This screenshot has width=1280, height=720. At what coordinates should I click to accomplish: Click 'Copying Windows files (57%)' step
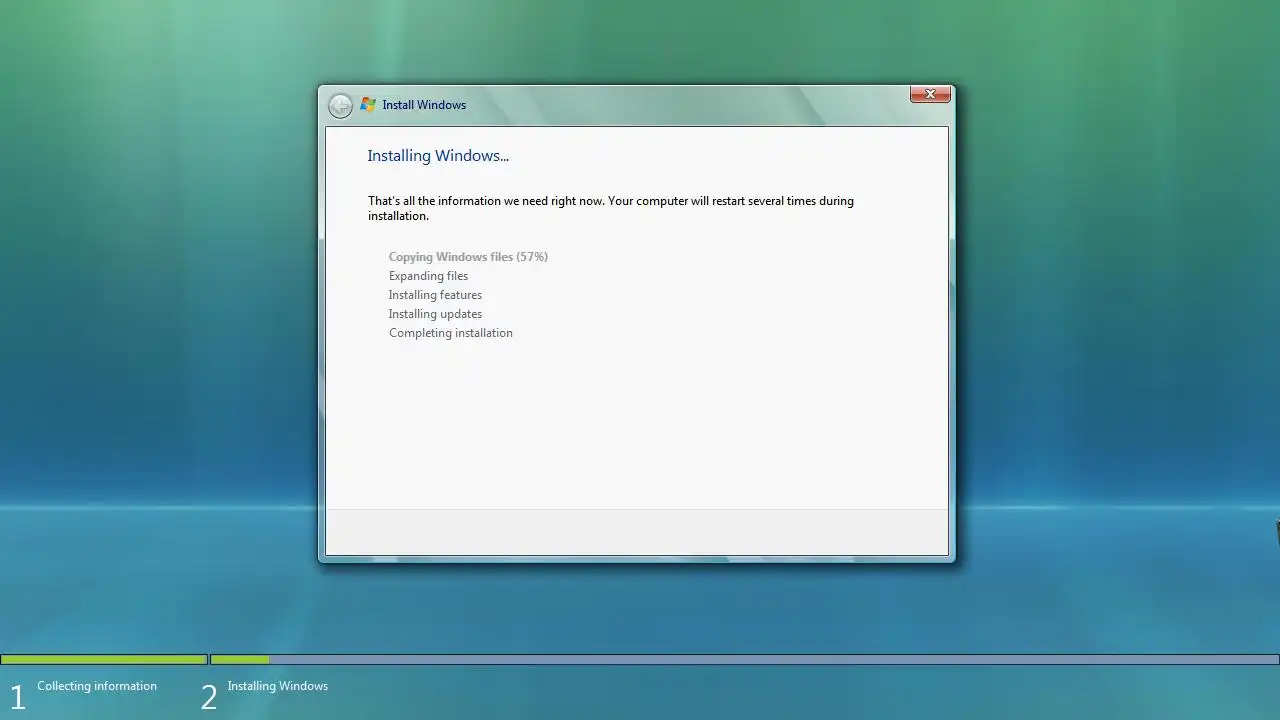tap(468, 257)
